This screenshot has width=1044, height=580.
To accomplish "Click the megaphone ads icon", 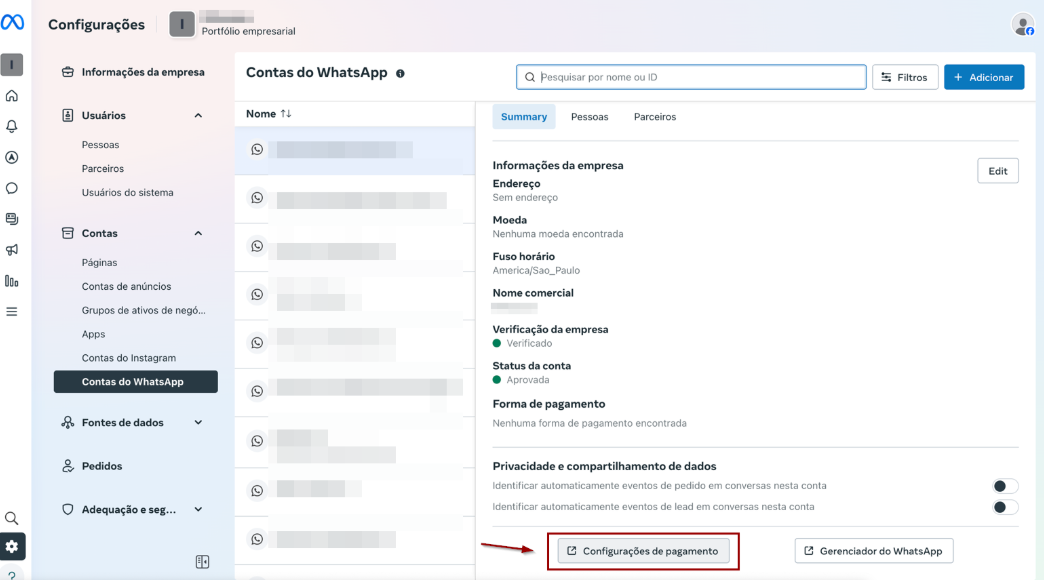I will pyautogui.click(x=12, y=249).
